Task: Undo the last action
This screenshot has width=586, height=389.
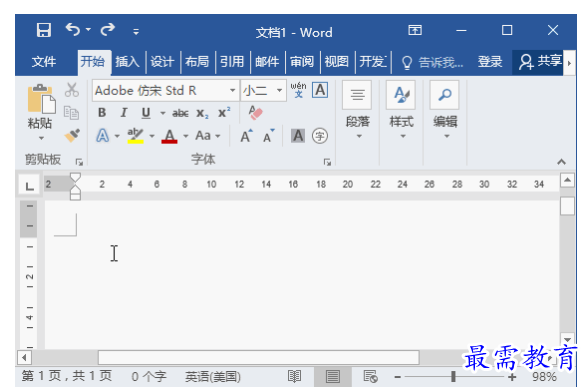Action: point(73,30)
